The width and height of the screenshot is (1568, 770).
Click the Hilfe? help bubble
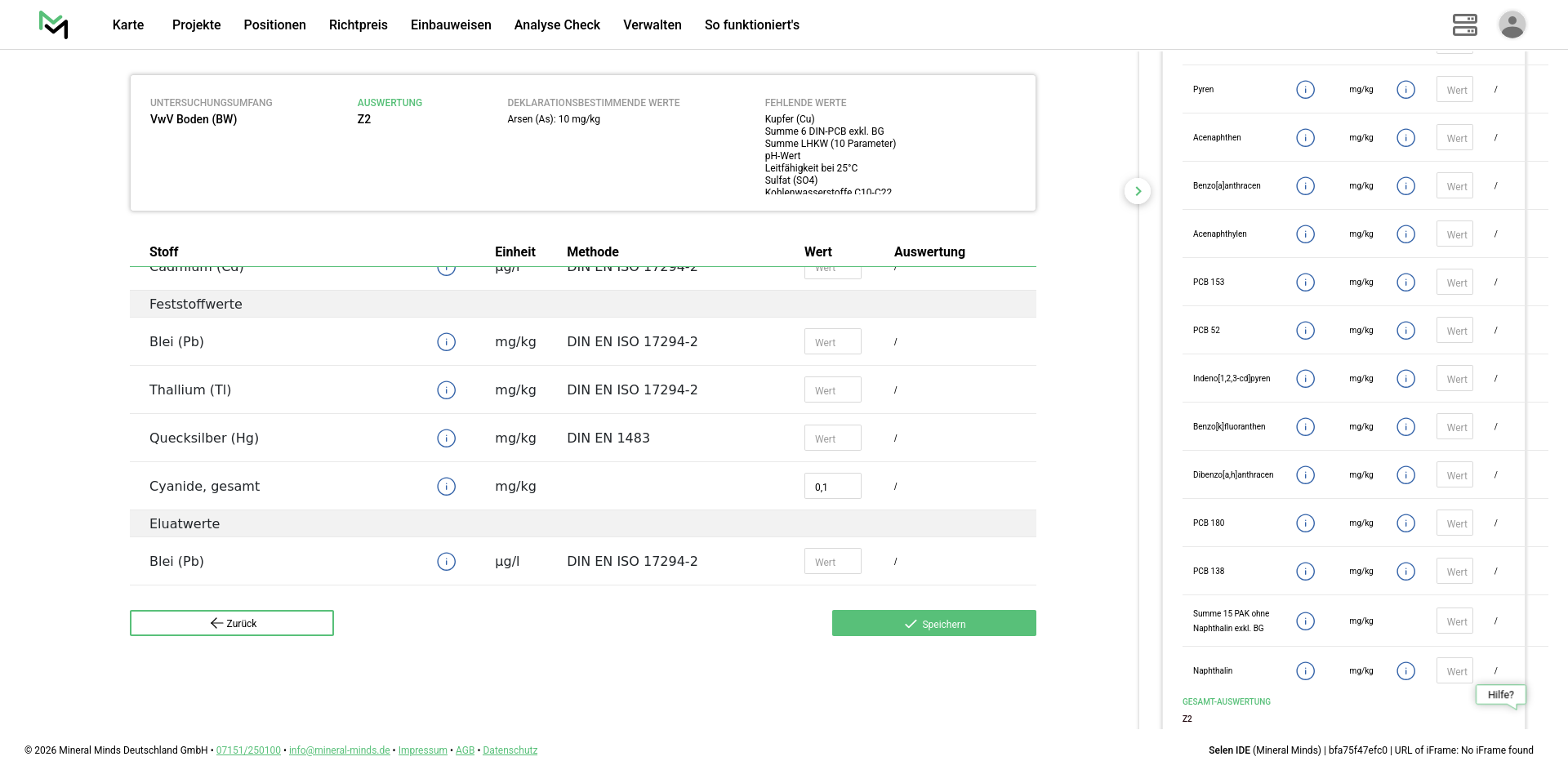click(x=1500, y=695)
